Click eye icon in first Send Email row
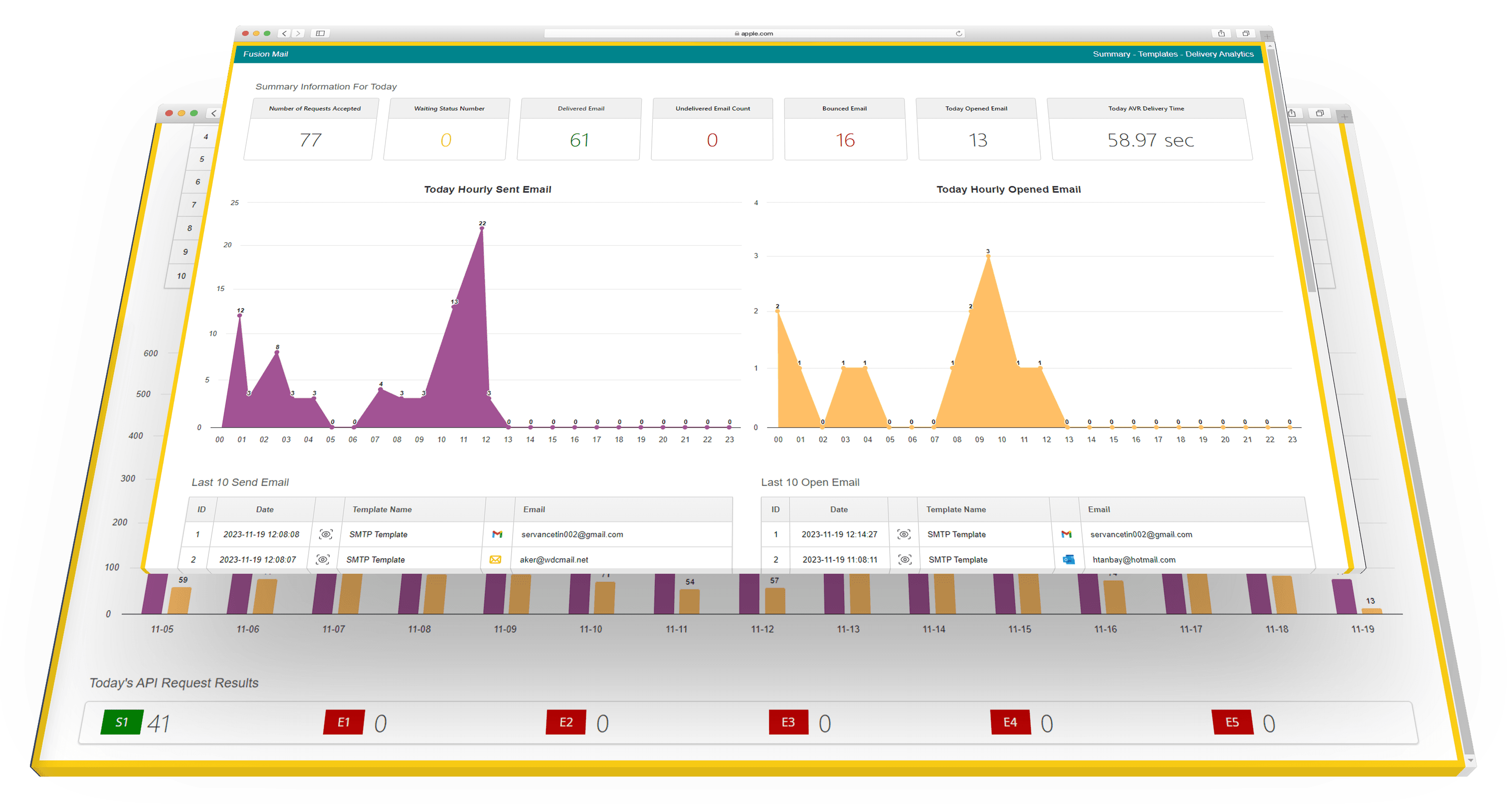 (326, 534)
